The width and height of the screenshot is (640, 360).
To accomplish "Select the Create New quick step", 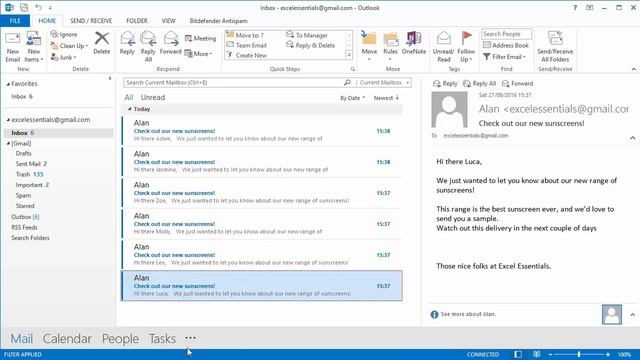I will [x=247, y=55].
